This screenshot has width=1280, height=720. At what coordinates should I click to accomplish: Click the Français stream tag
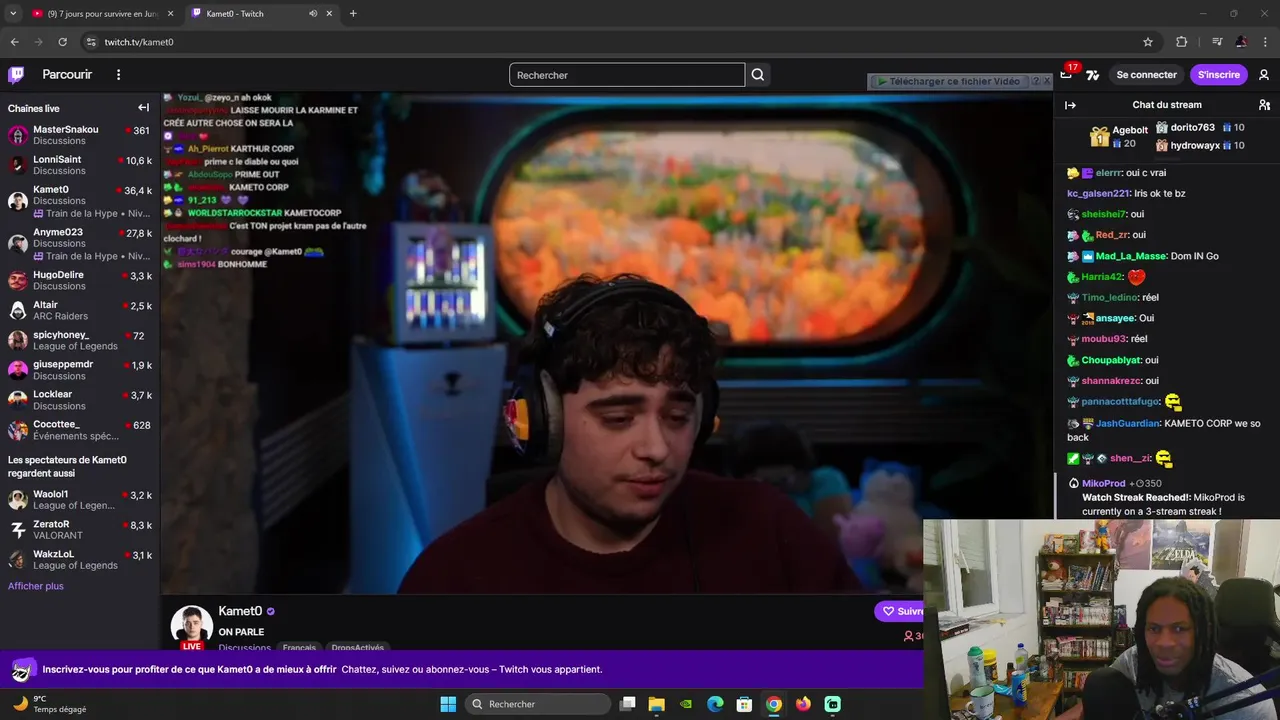(x=299, y=648)
